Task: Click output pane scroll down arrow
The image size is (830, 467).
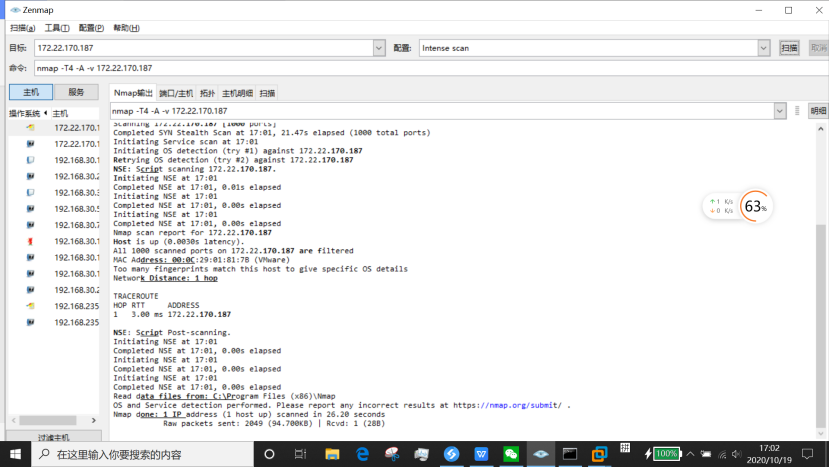Action: 820,434
